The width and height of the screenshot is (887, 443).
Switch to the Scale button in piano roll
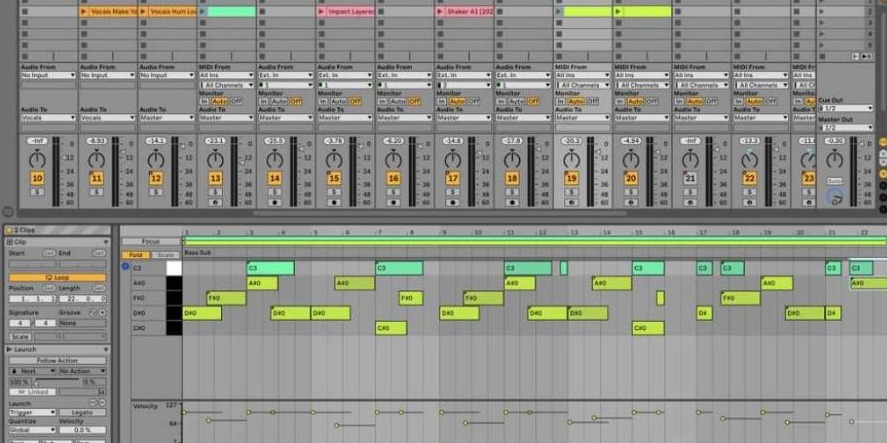(165, 254)
